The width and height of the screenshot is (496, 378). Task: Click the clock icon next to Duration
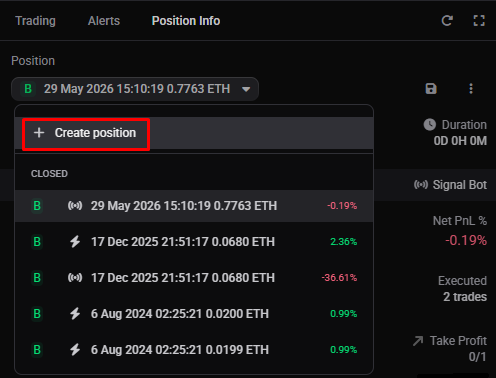[x=430, y=125]
